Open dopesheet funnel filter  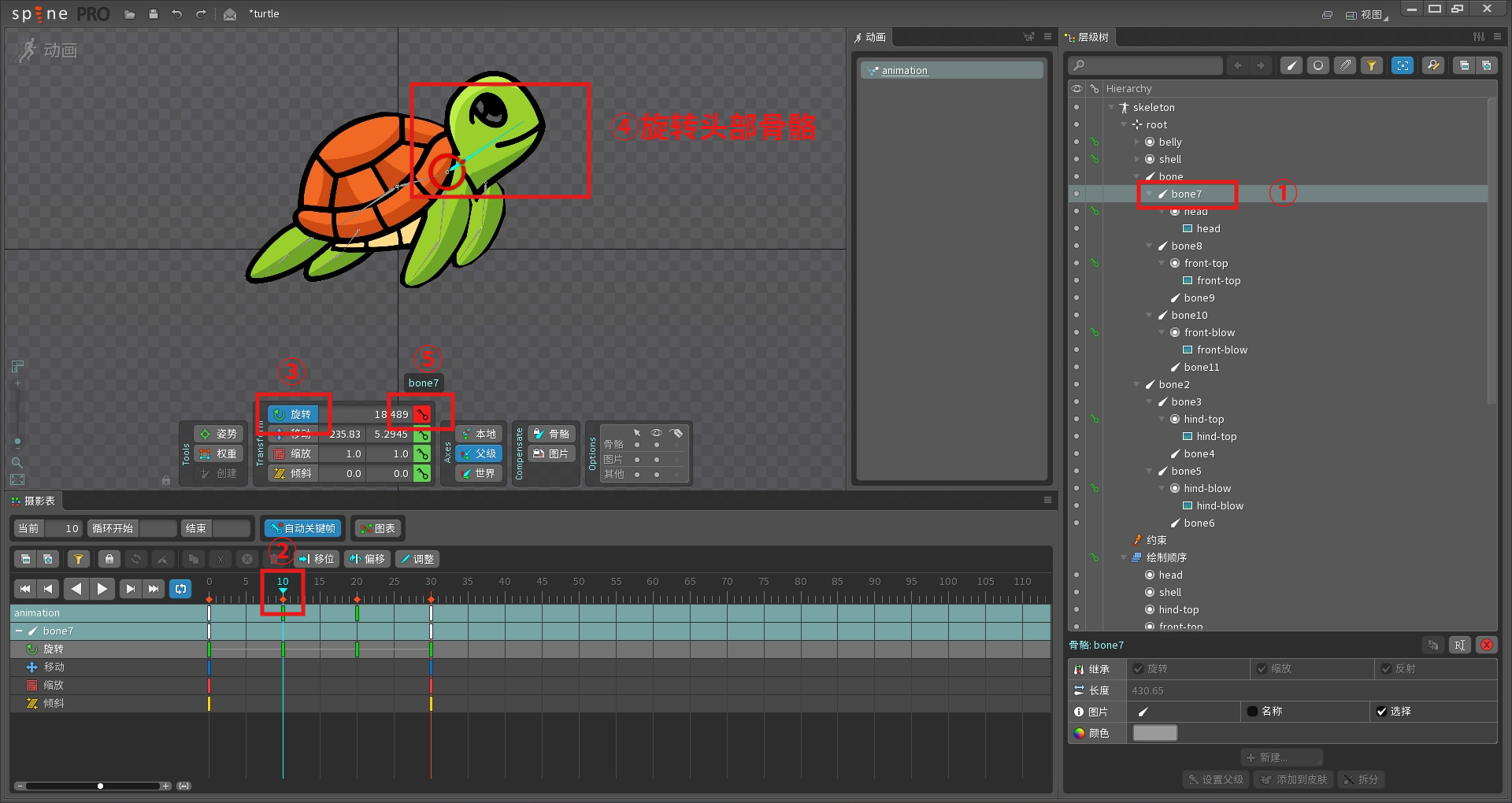[x=78, y=559]
